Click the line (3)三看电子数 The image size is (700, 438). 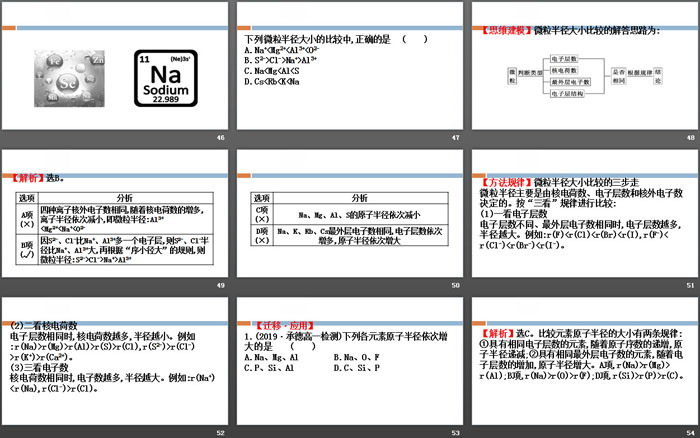pyautogui.click(x=39, y=367)
